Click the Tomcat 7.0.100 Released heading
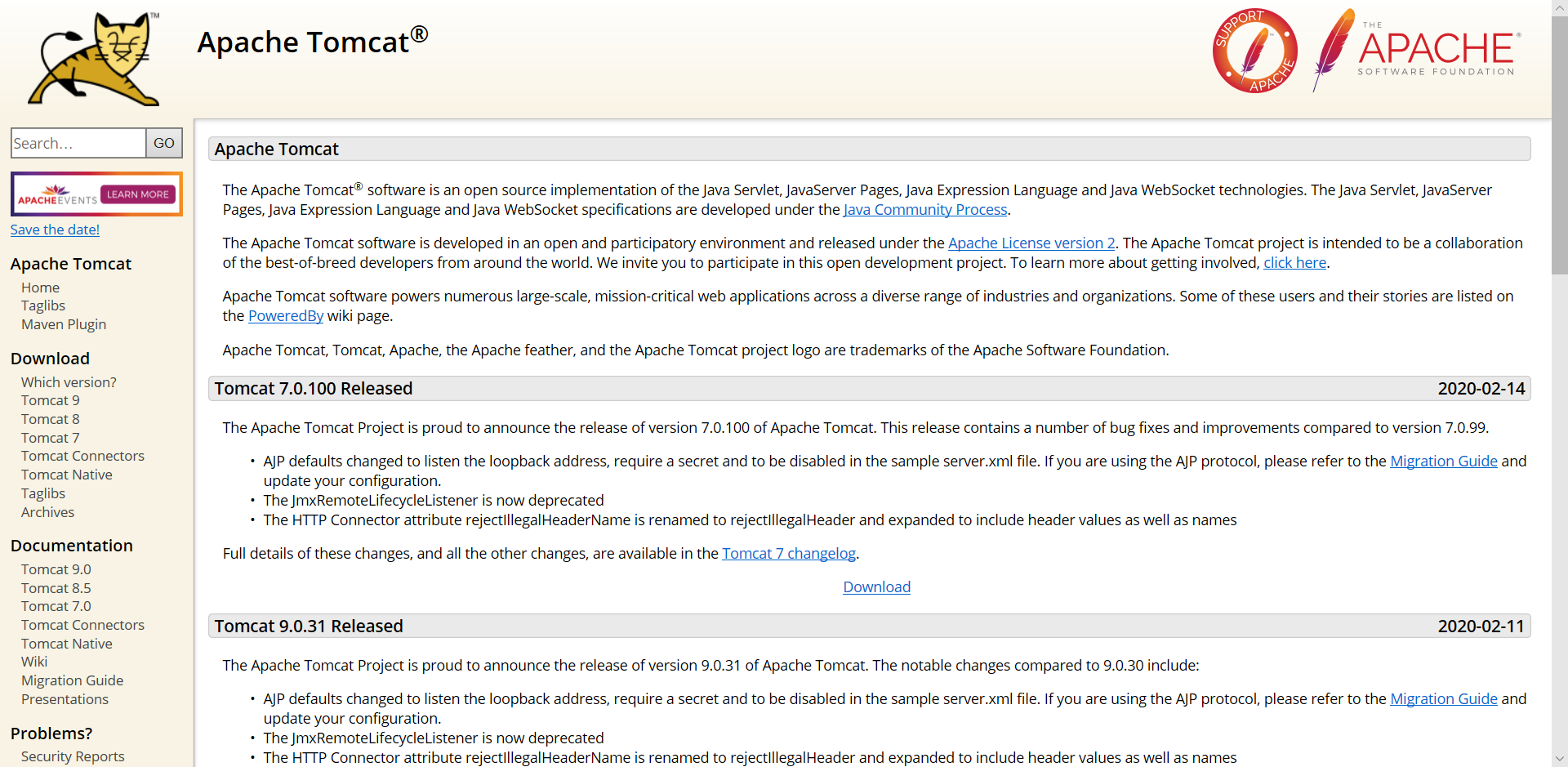 point(314,389)
